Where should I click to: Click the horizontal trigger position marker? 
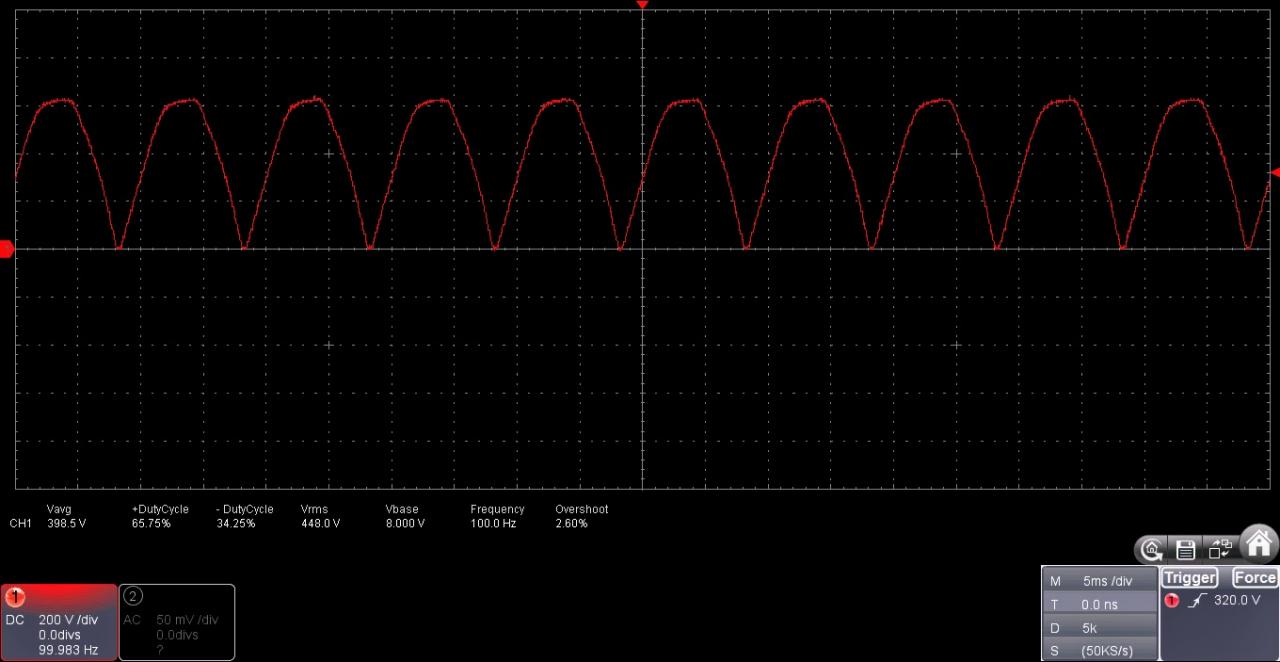pos(642,5)
